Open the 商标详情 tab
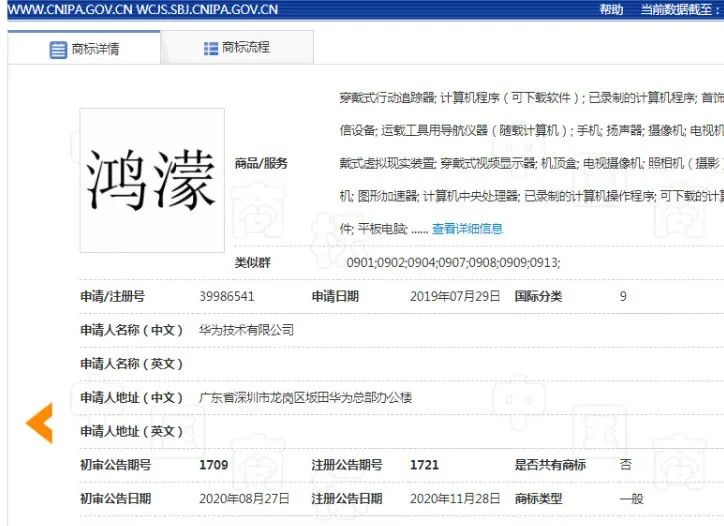The height and width of the screenshot is (526, 724). tap(84, 48)
